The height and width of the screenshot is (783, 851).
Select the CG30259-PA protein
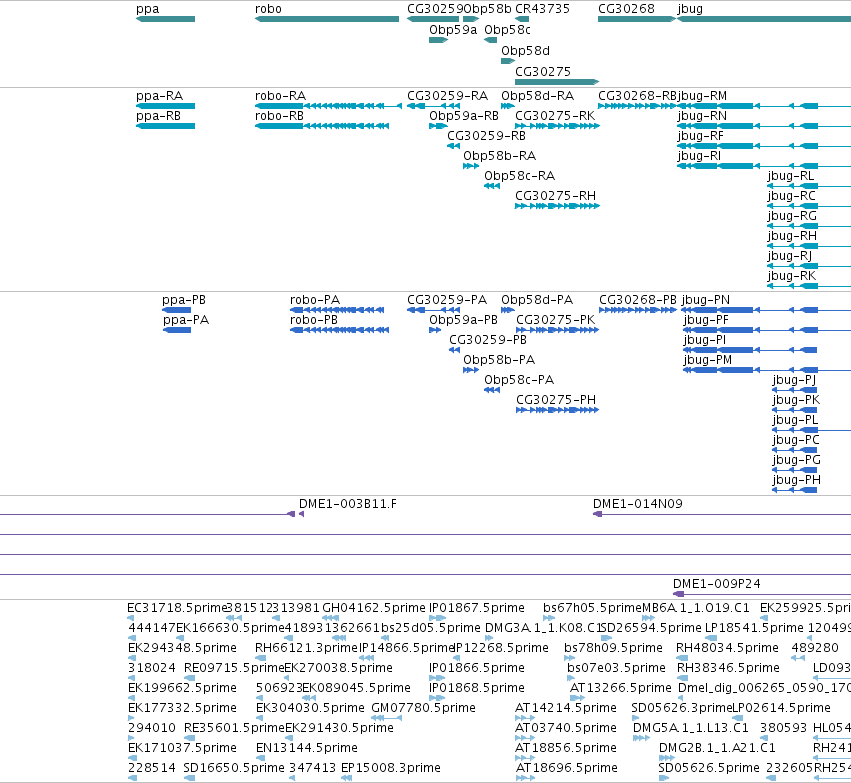[x=434, y=310]
